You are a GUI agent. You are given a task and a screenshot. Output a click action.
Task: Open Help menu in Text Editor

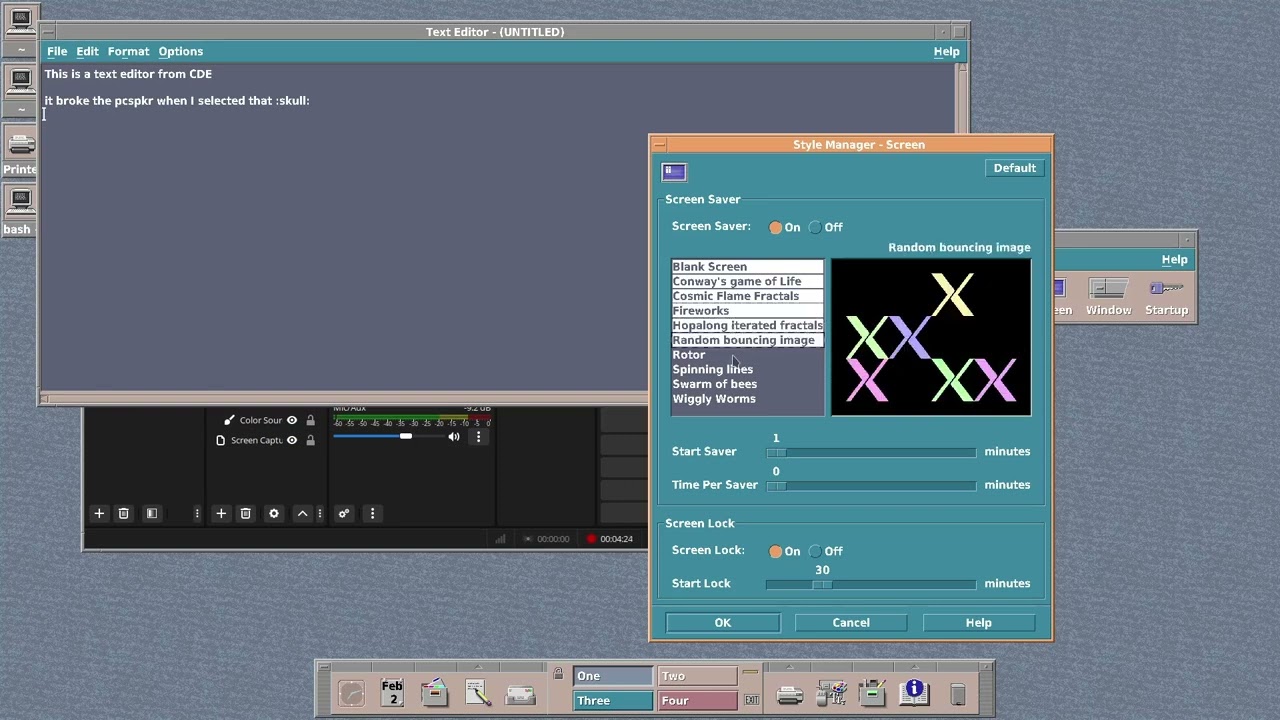point(946,51)
